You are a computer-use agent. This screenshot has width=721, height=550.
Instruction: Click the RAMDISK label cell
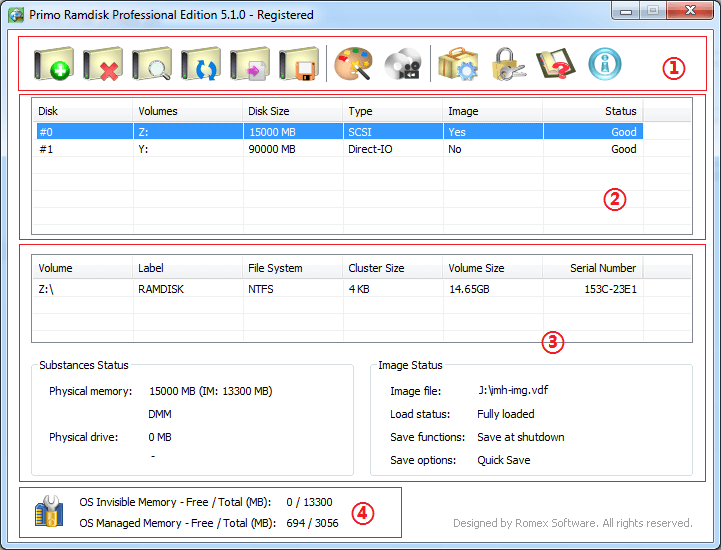click(x=161, y=289)
